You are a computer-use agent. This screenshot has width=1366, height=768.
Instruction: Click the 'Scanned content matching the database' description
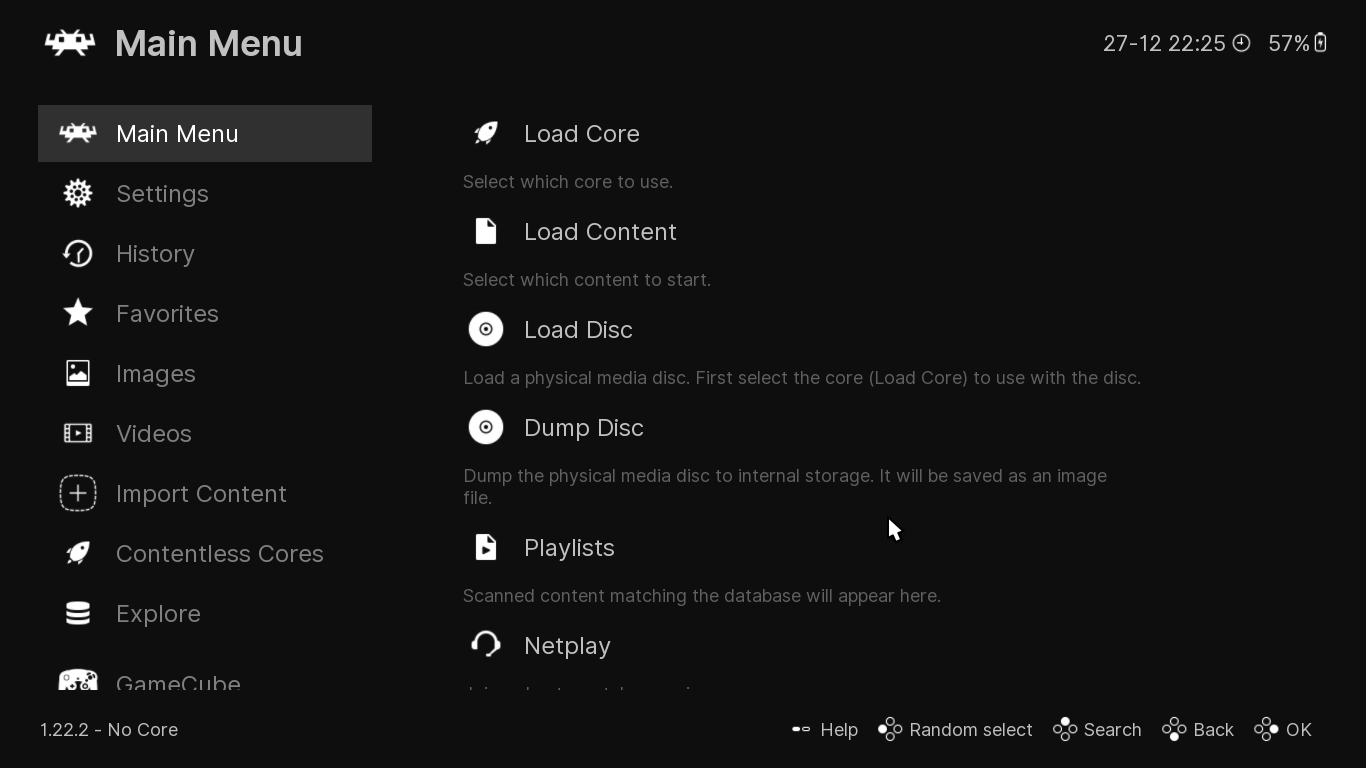[702, 596]
